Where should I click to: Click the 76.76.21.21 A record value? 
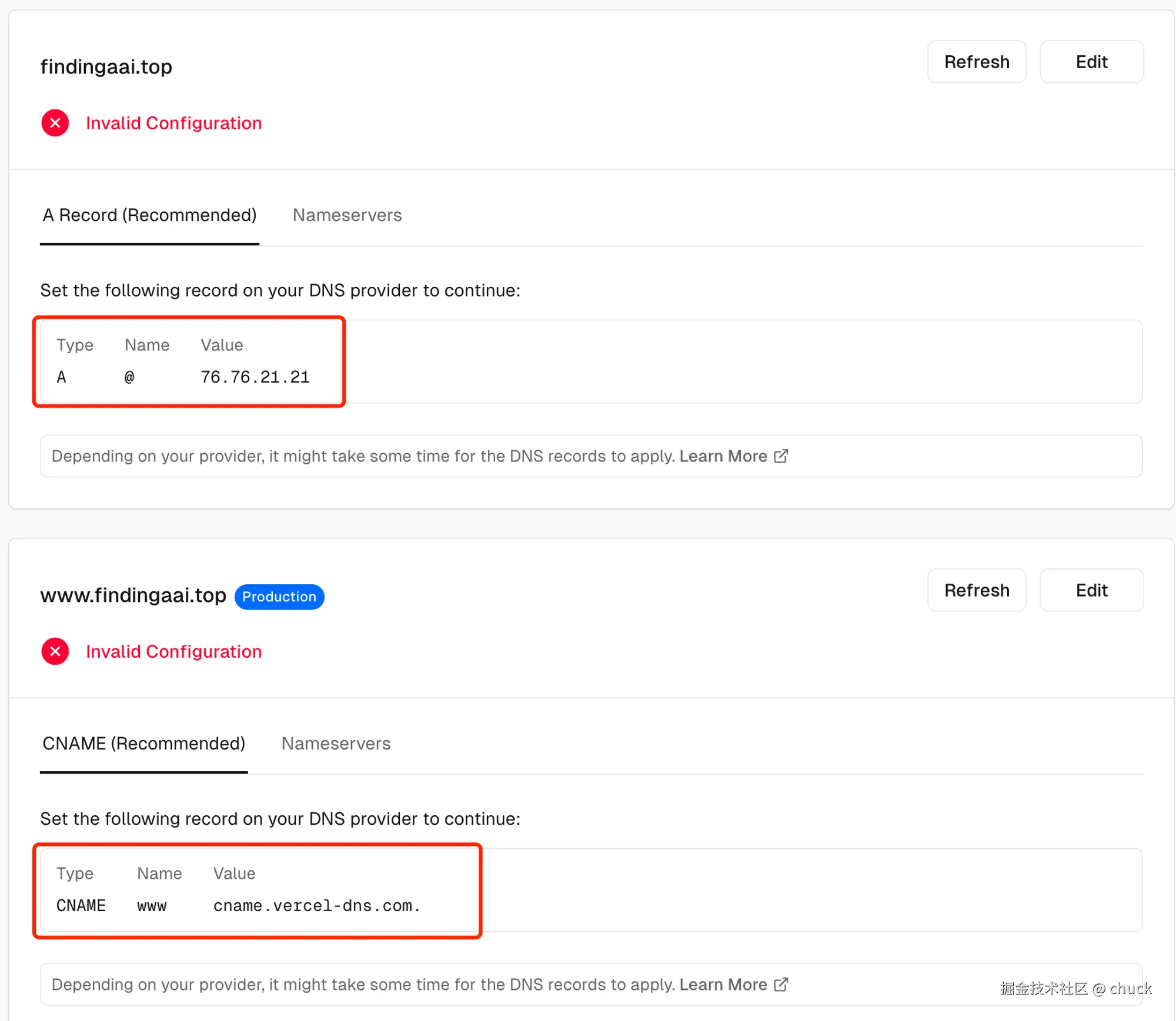pyautogui.click(x=255, y=377)
